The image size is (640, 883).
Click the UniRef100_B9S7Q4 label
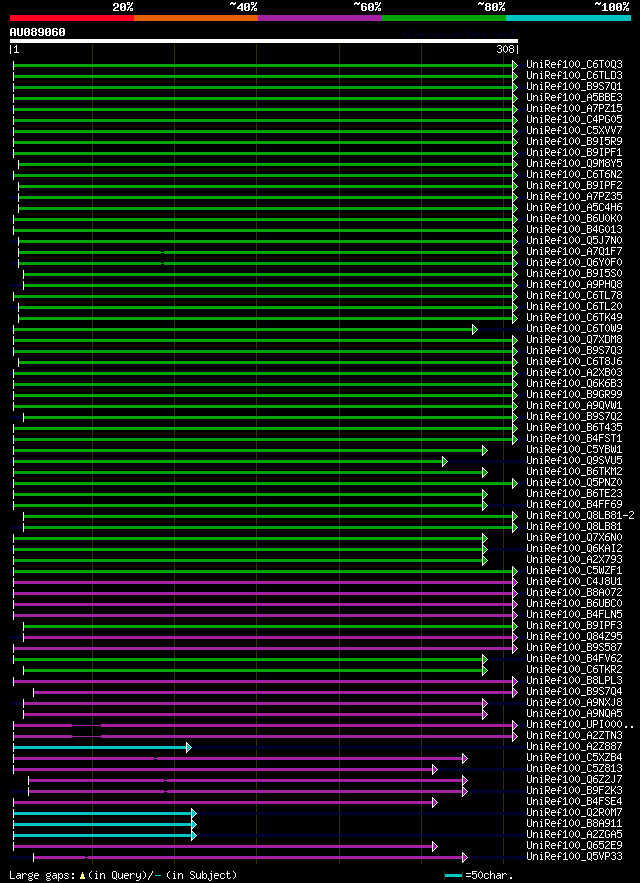pyautogui.click(x=575, y=692)
